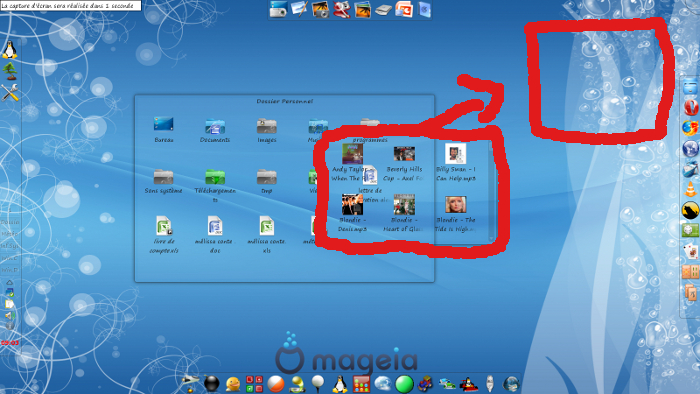Launch VLC cone icon in right panel

690,189
